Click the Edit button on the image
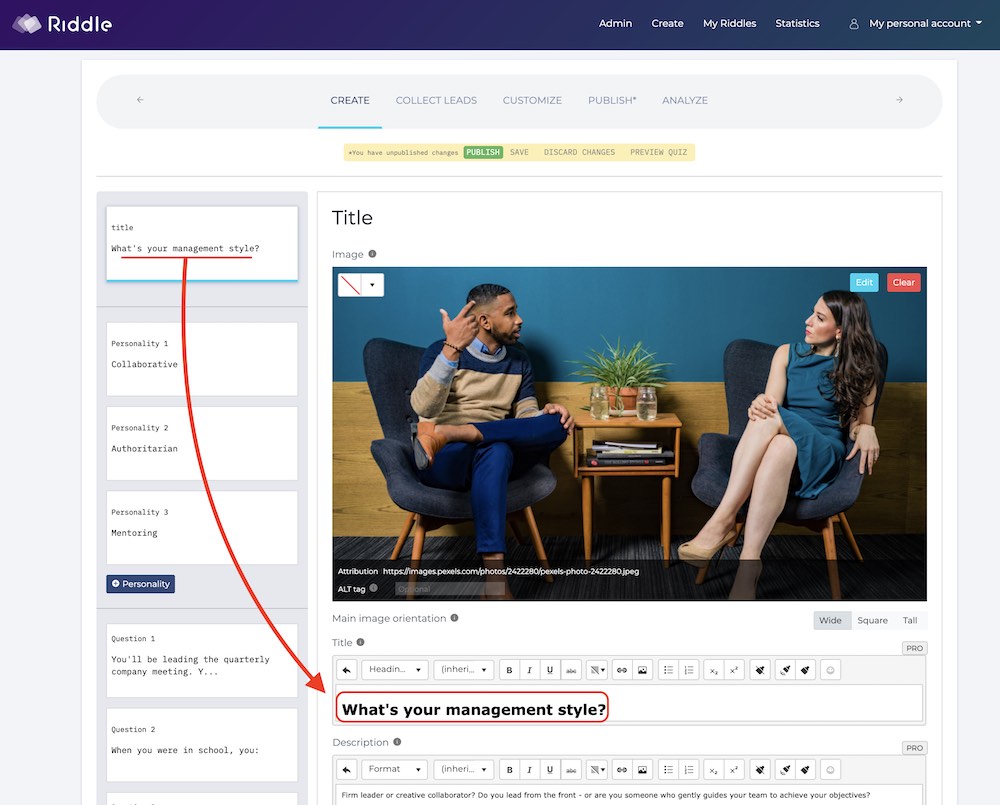This screenshot has height=805, width=1000. pos(864,283)
